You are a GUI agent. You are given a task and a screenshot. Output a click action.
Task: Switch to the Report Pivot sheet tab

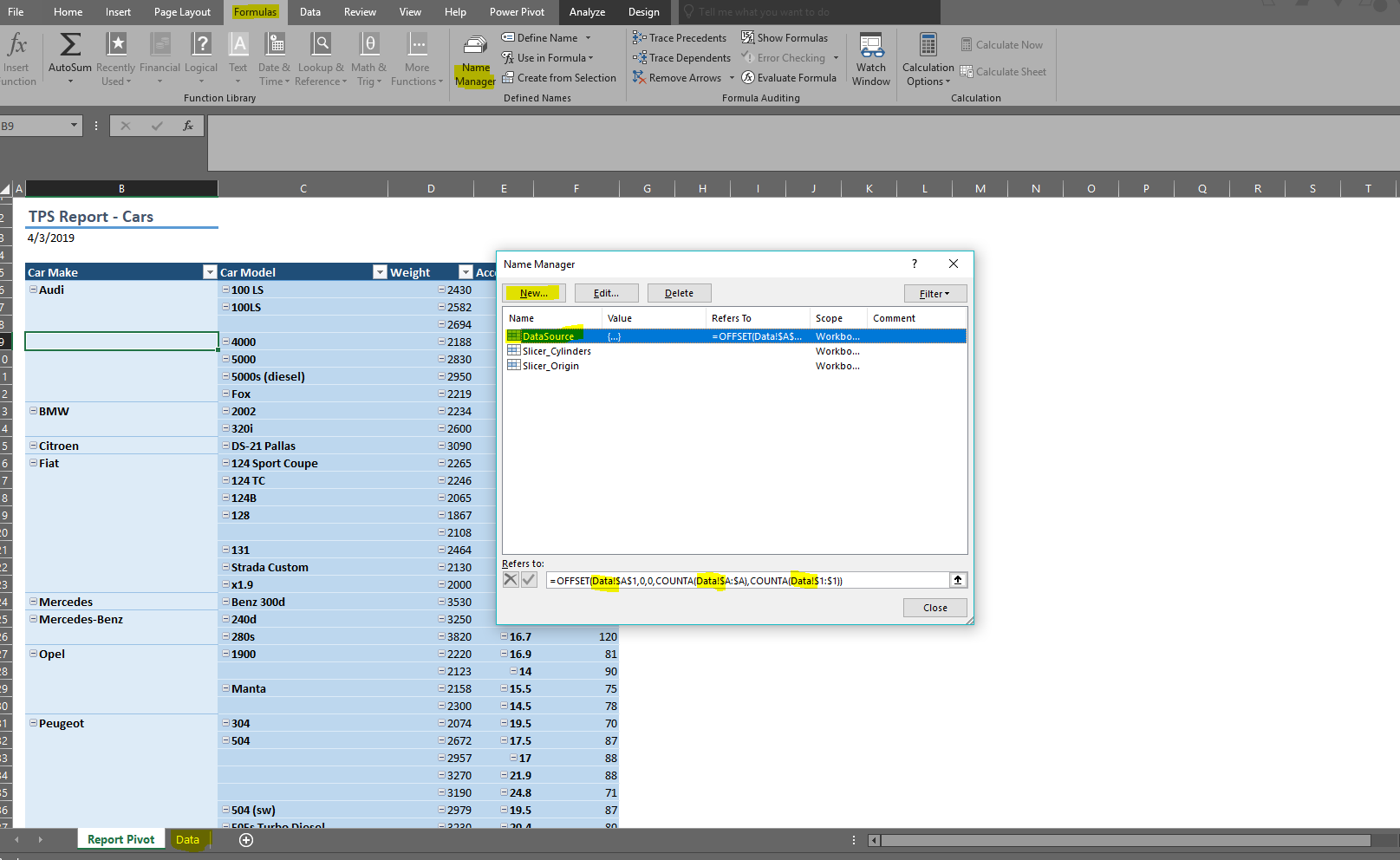tap(120, 839)
